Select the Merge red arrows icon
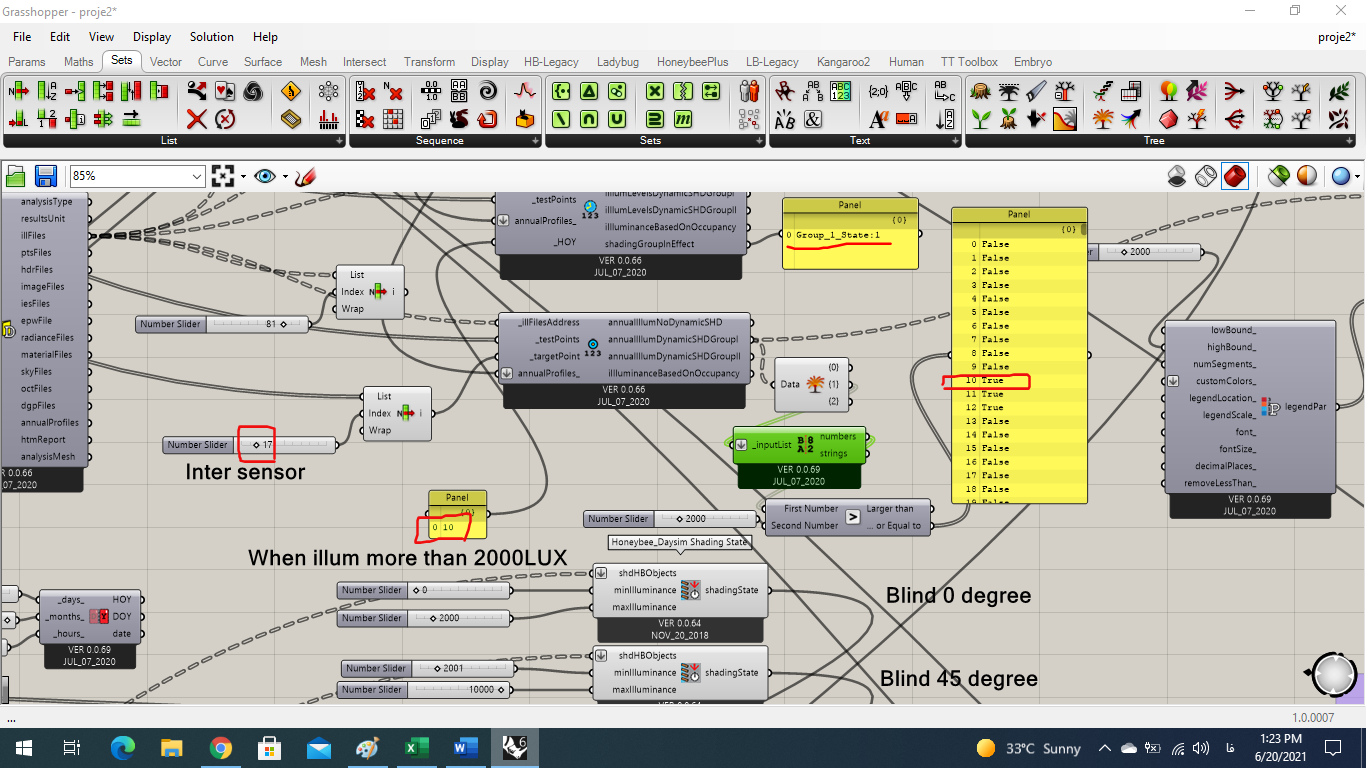This screenshot has width=1366, height=768. click(1234, 91)
